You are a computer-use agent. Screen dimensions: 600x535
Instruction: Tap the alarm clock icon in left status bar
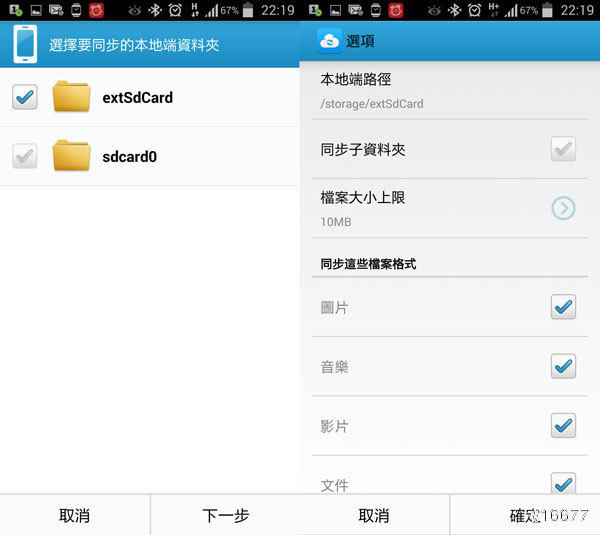(x=175, y=10)
